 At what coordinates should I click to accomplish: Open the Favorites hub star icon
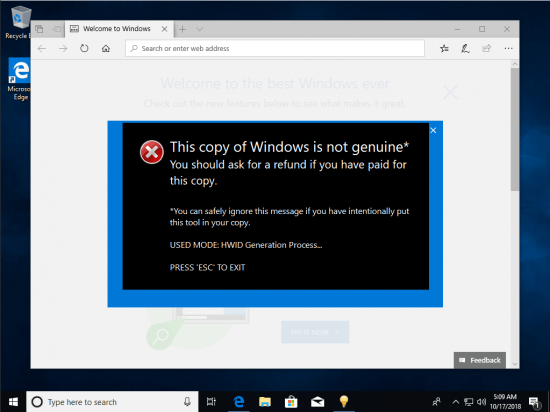point(444,48)
